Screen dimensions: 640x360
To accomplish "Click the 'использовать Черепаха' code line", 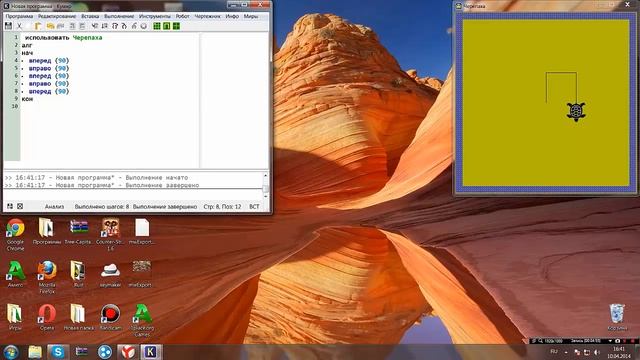I will [x=63, y=38].
